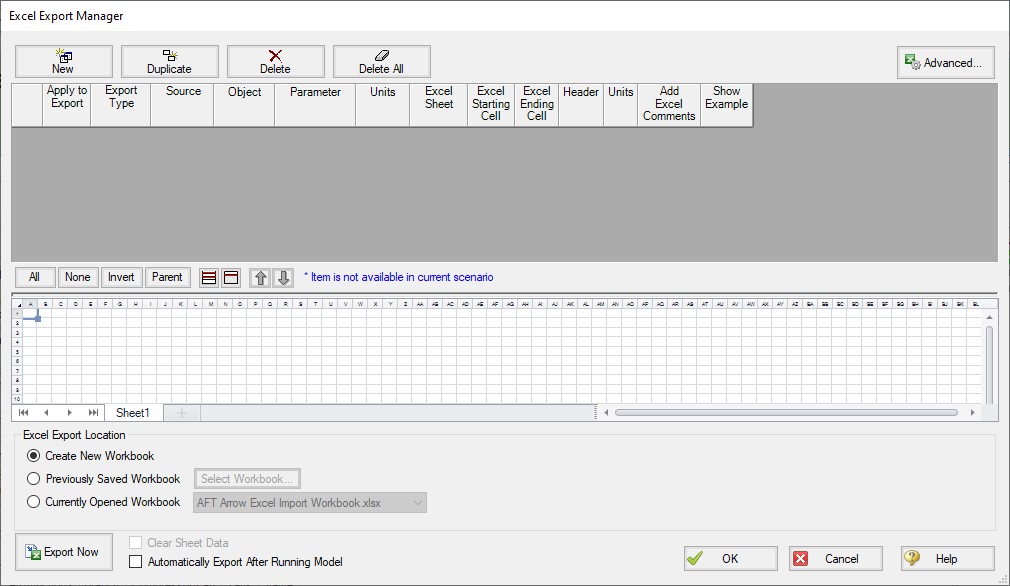Open the currently opened workbook dropdown
This screenshot has height=586, width=1010.
coord(310,503)
